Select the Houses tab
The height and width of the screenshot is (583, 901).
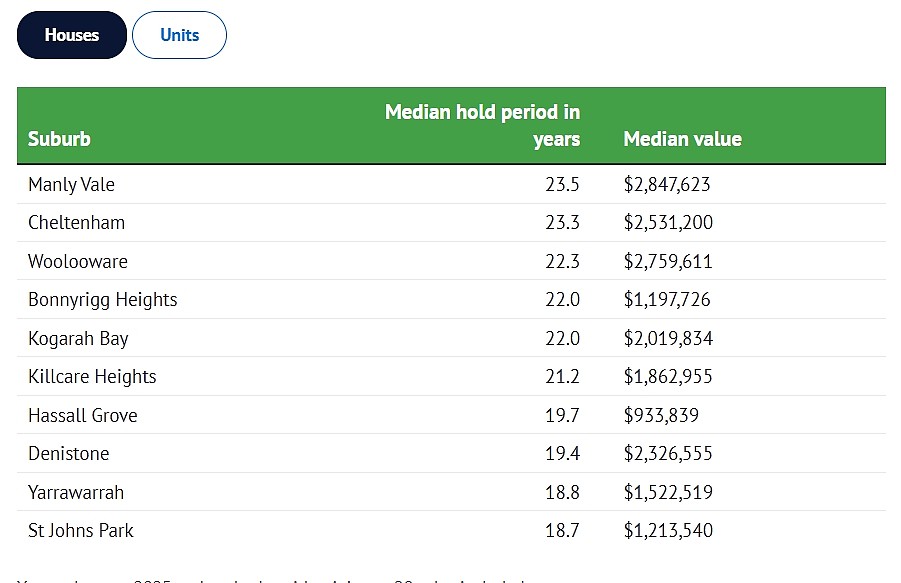point(72,35)
